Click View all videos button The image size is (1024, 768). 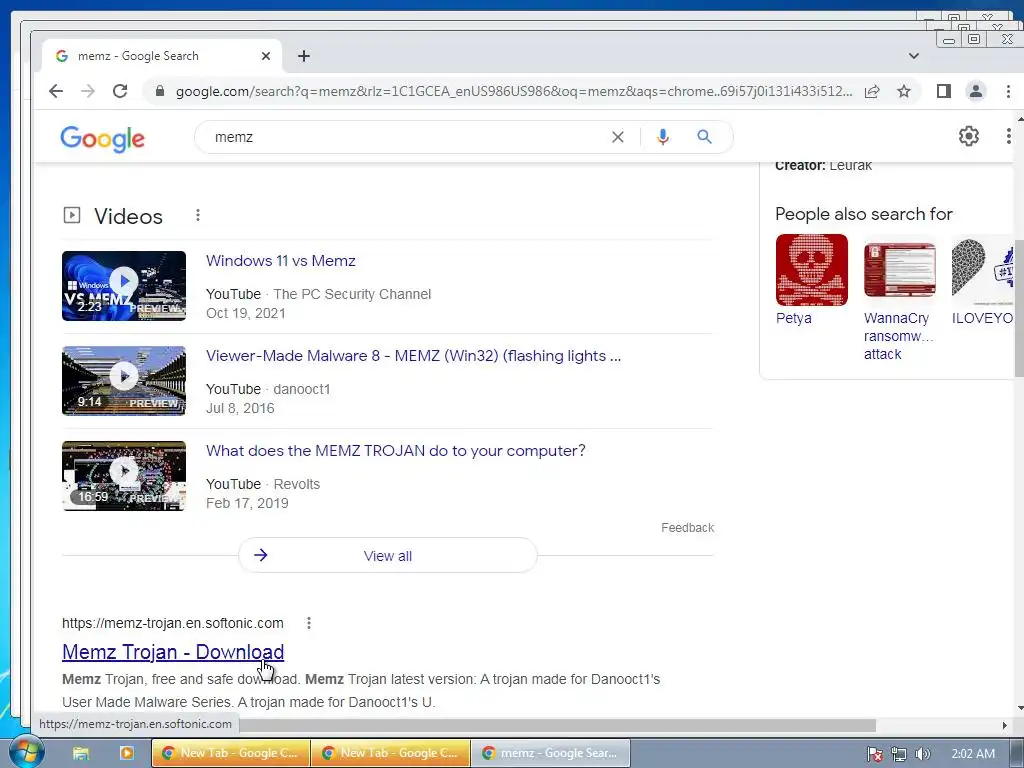[388, 556]
